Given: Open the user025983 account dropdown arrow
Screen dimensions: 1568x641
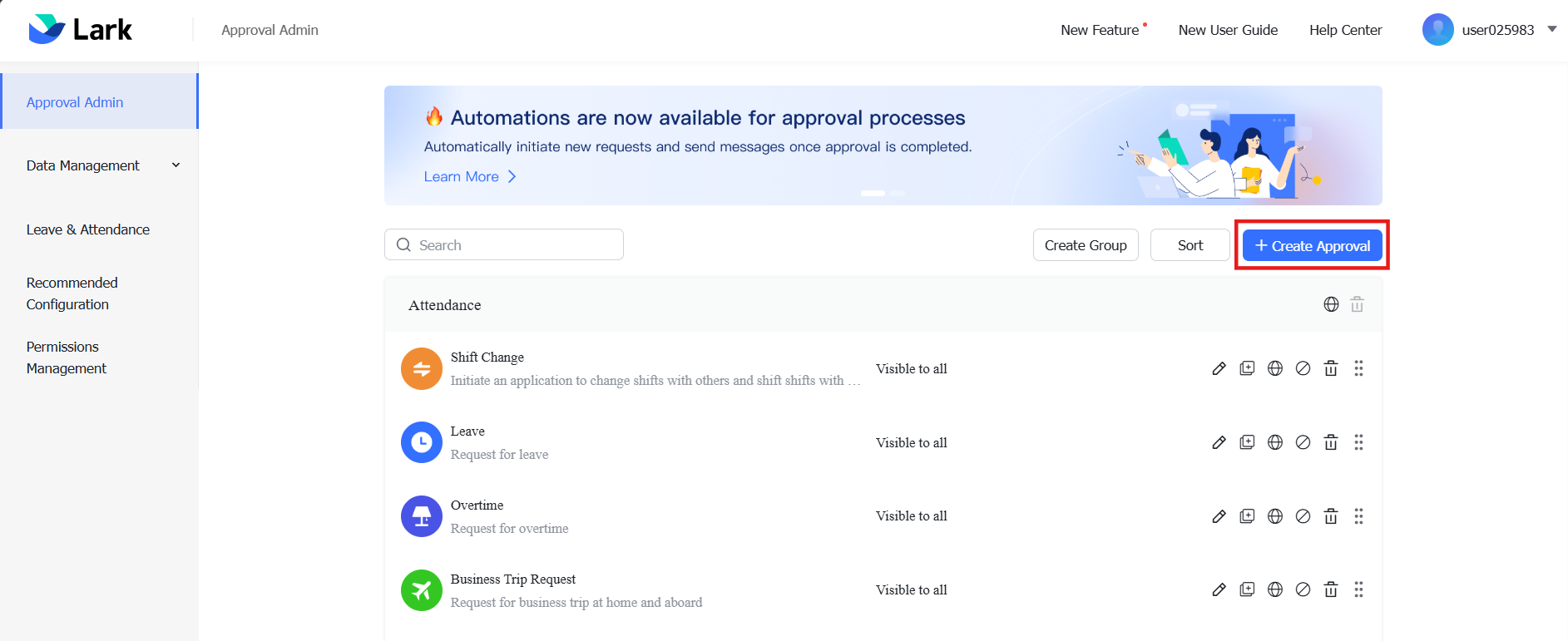Looking at the screenshot, I should tap(1551, 29).
